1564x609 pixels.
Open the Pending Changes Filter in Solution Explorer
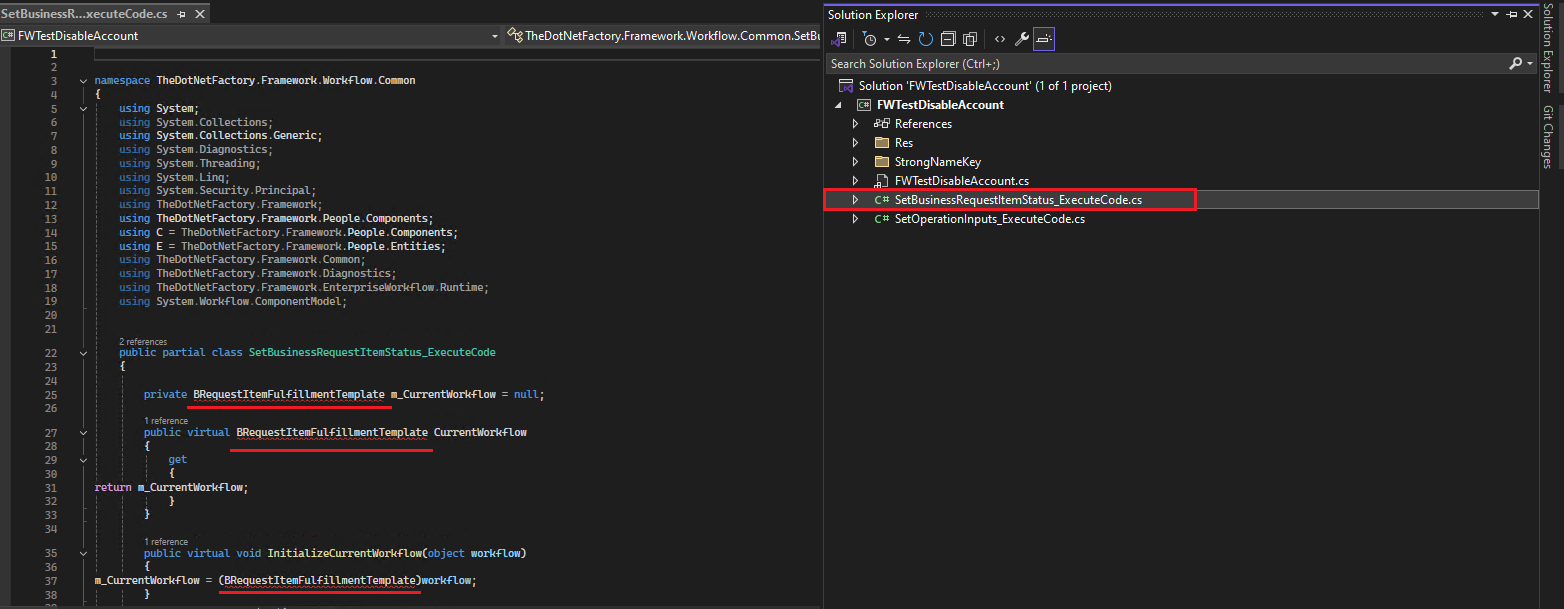pyautogui.click(x=870, y=39)
